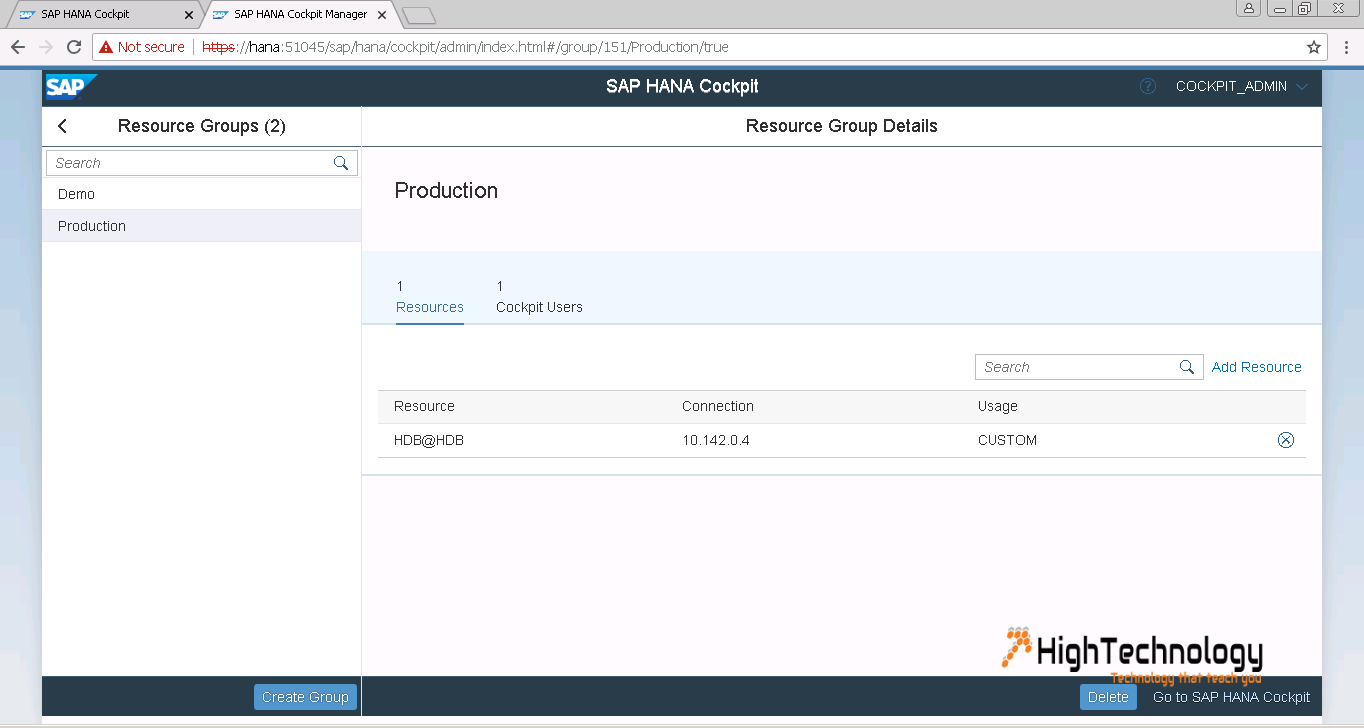This screenshot has height=728, width=1364.
Task: Focus the Resource Groups search field
Action: point(201,163)
